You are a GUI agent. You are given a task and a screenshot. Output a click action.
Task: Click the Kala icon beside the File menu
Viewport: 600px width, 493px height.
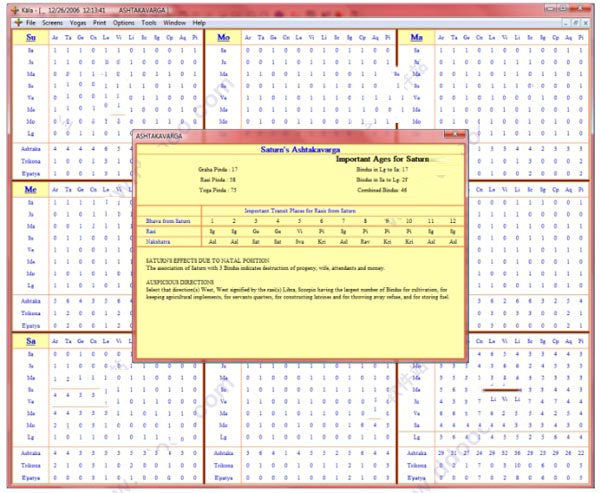(18, 23)
